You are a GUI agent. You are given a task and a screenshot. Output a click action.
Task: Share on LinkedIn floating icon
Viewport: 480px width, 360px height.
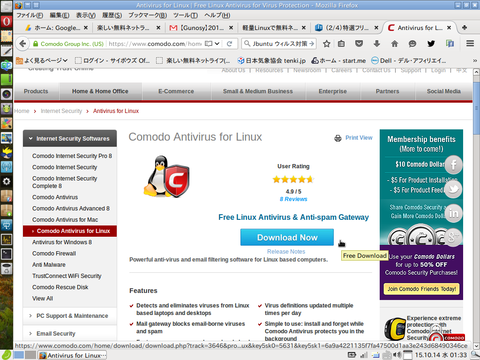click(x=453, y=213)
